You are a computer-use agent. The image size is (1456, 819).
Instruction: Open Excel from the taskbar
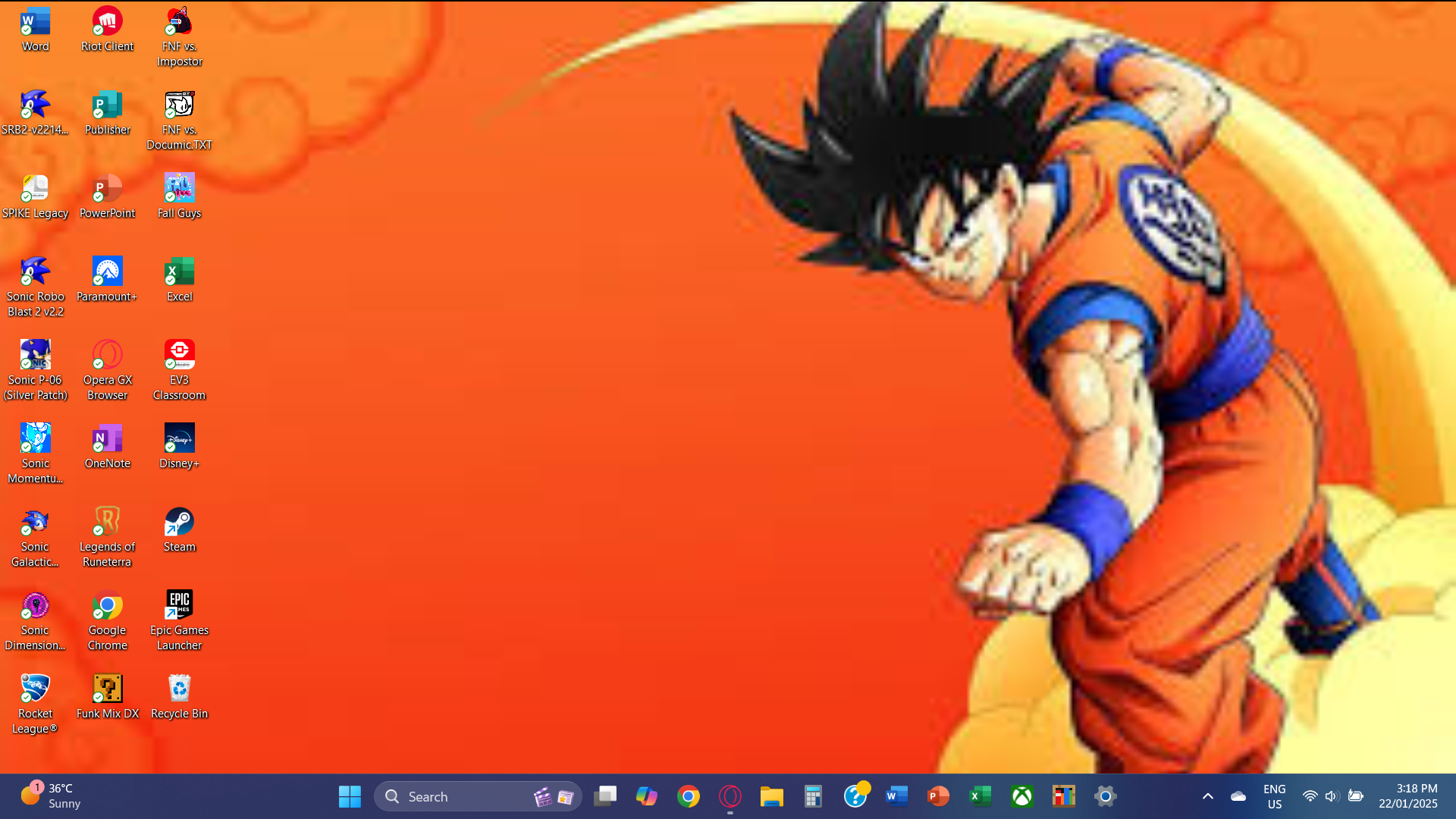[x=981, y=796]
